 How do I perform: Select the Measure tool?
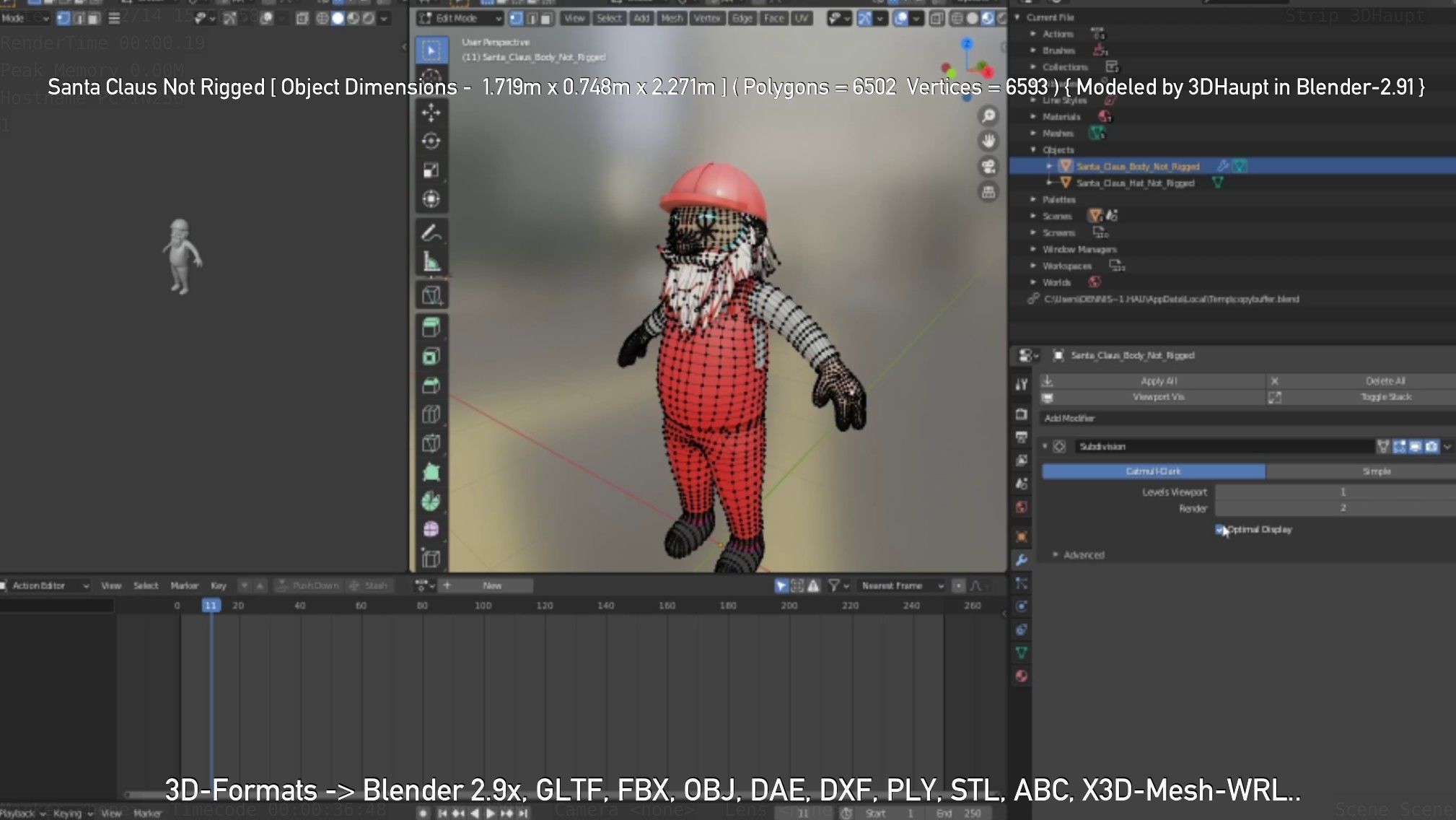[x=431, y=261]
